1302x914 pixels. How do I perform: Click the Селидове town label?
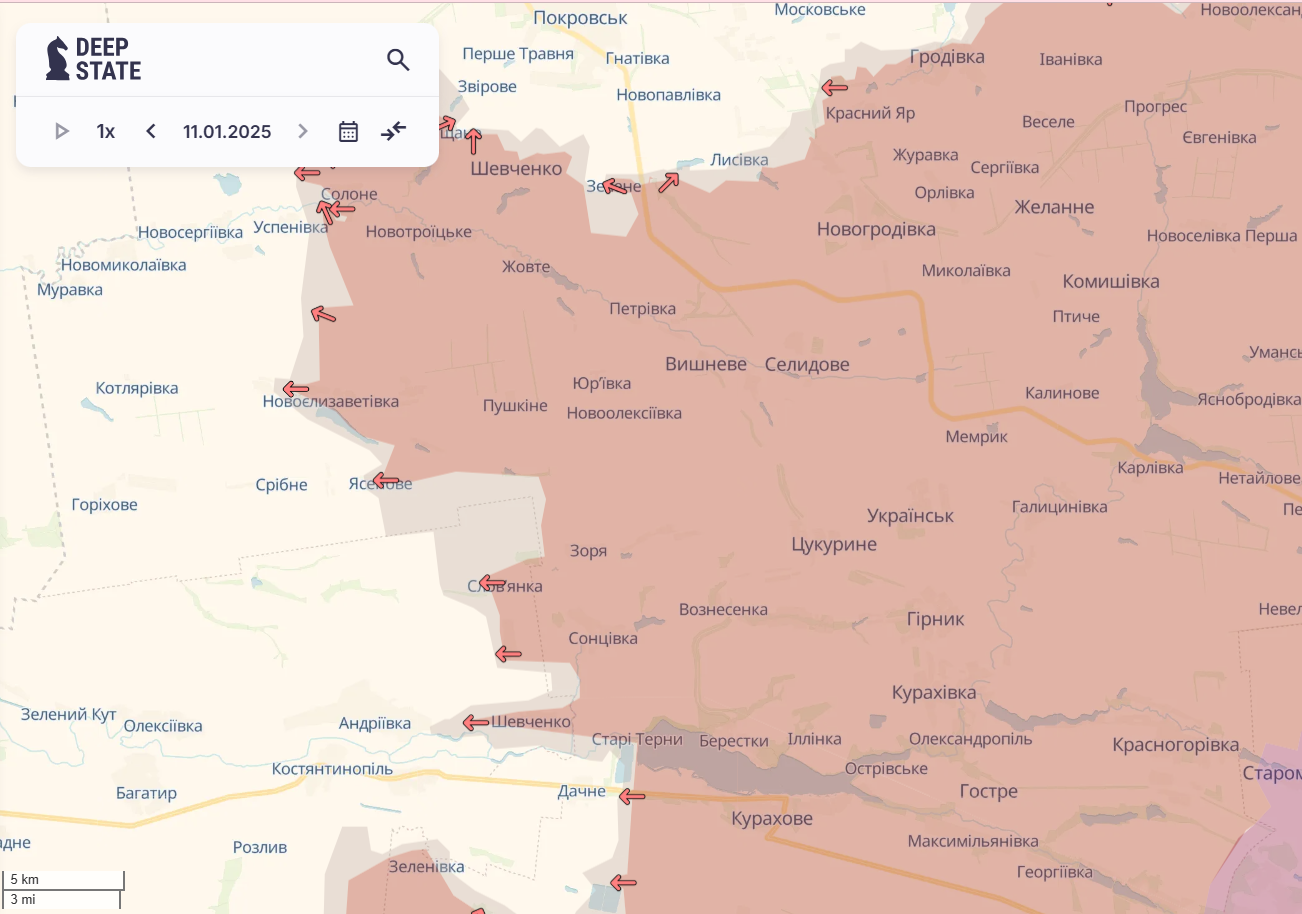coord(807,365)
